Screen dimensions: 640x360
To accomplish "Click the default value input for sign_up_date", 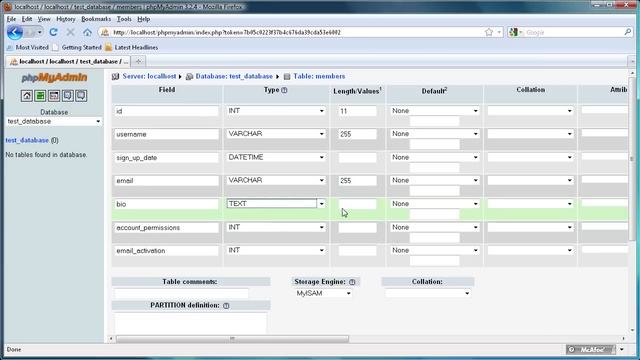I will [x=434, y=167].
